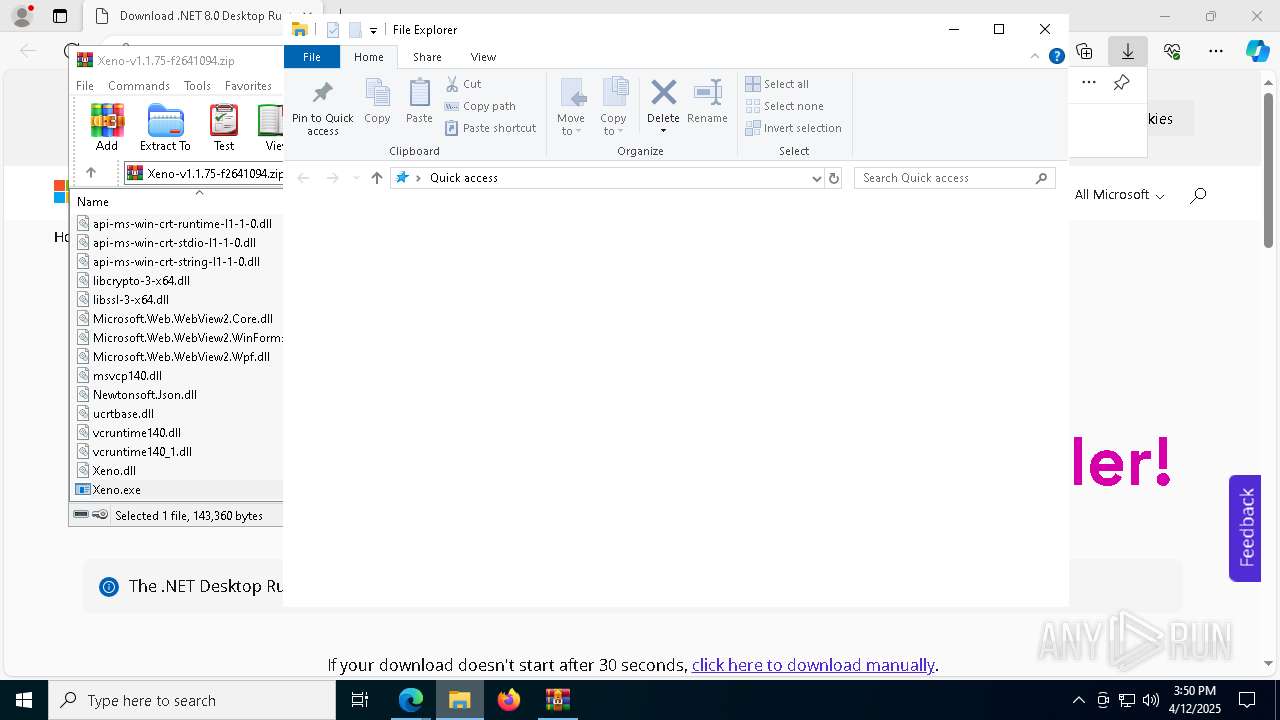Click the webpage search magnifier icon
This screenshot has height=720, width=1280.
1198,195
